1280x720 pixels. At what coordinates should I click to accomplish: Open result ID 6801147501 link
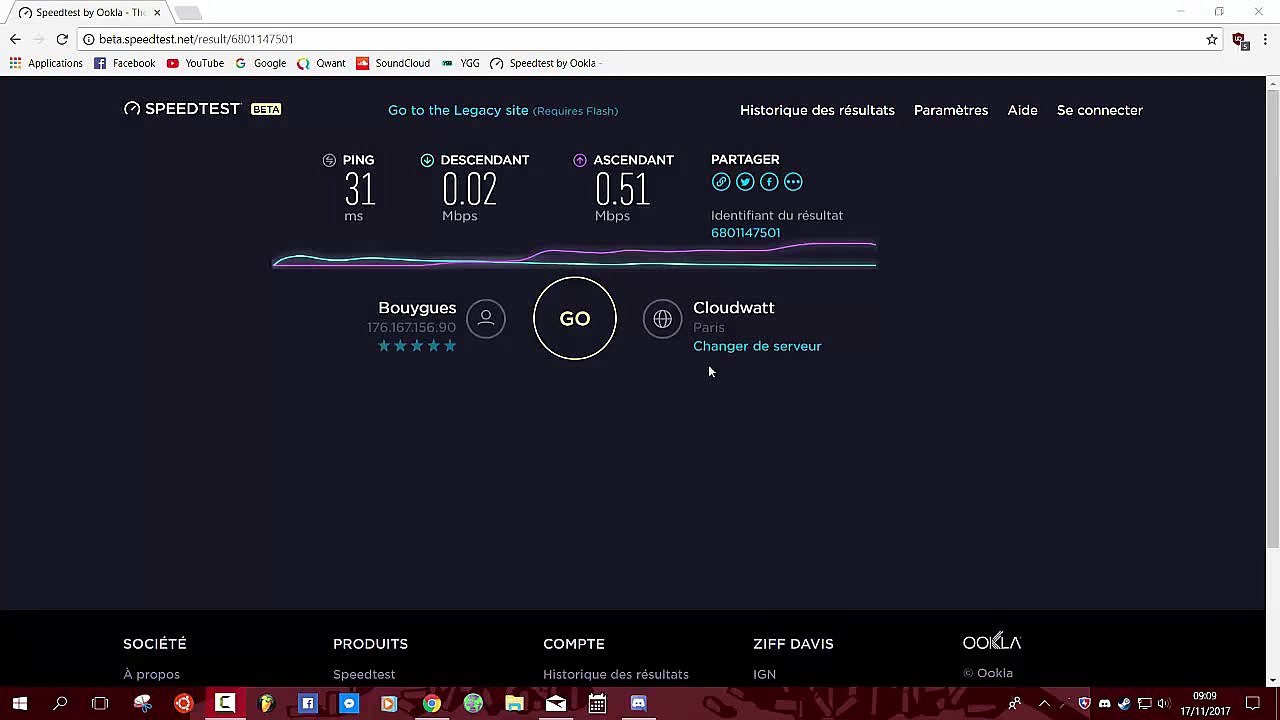(x=745, y=233)
